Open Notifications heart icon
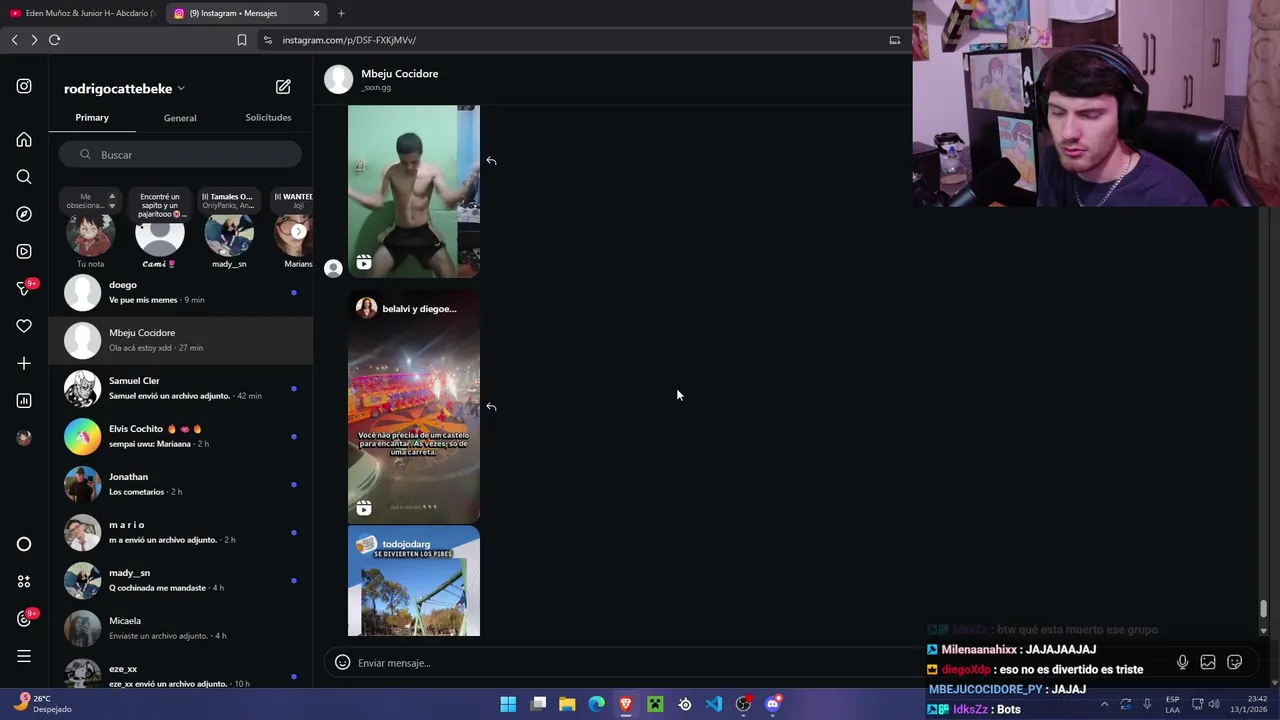Screen dimensions: 1280x720 point(24,326)
